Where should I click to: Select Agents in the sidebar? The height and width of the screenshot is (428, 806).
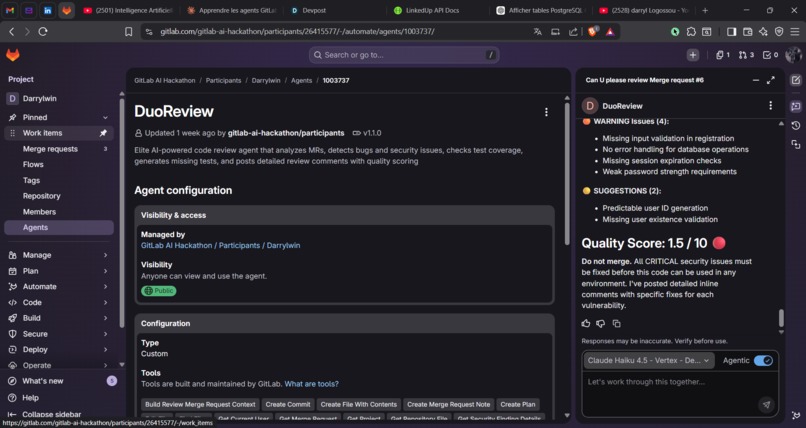pyautogui.click(x=59, y=227)
